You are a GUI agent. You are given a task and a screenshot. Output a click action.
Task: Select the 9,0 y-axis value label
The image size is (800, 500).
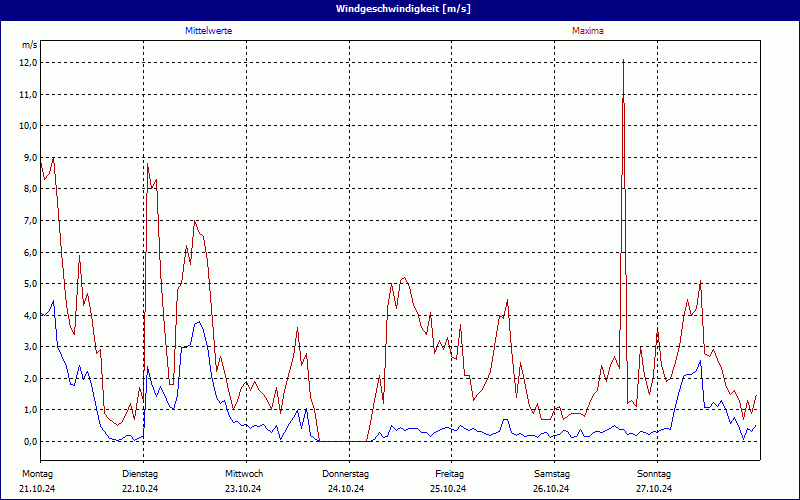pyautogui.click(x=29, y=157)
